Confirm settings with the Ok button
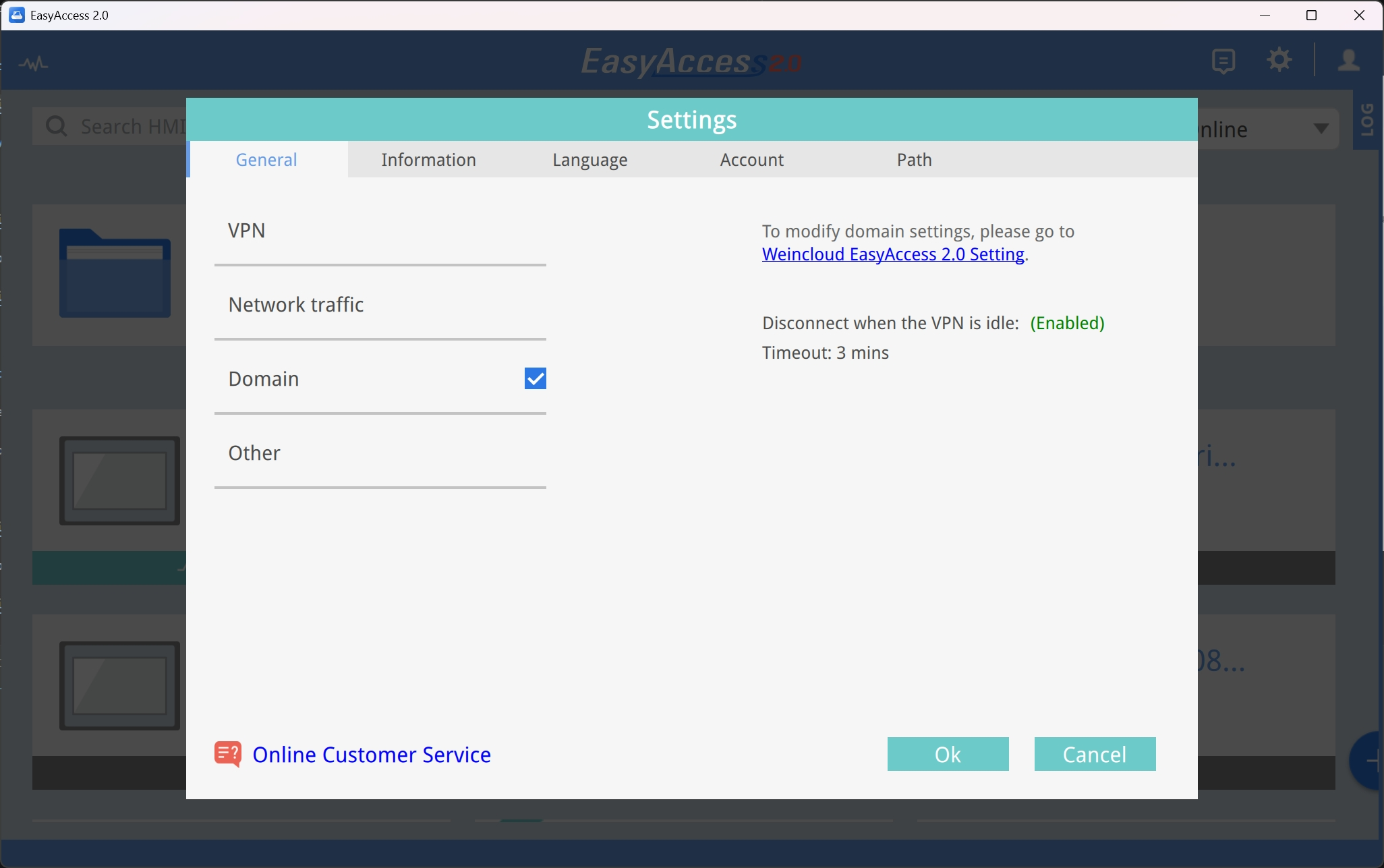The height and width of the screenshot is (868, 1384). click(948, 754)
